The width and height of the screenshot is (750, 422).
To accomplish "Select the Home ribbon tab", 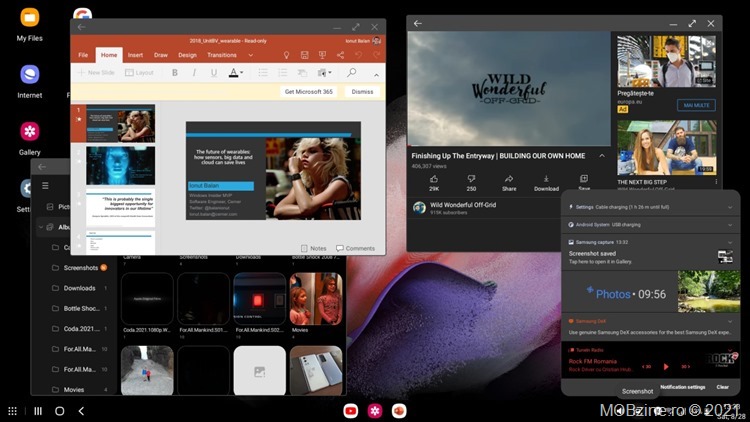I will pos(109,55).
